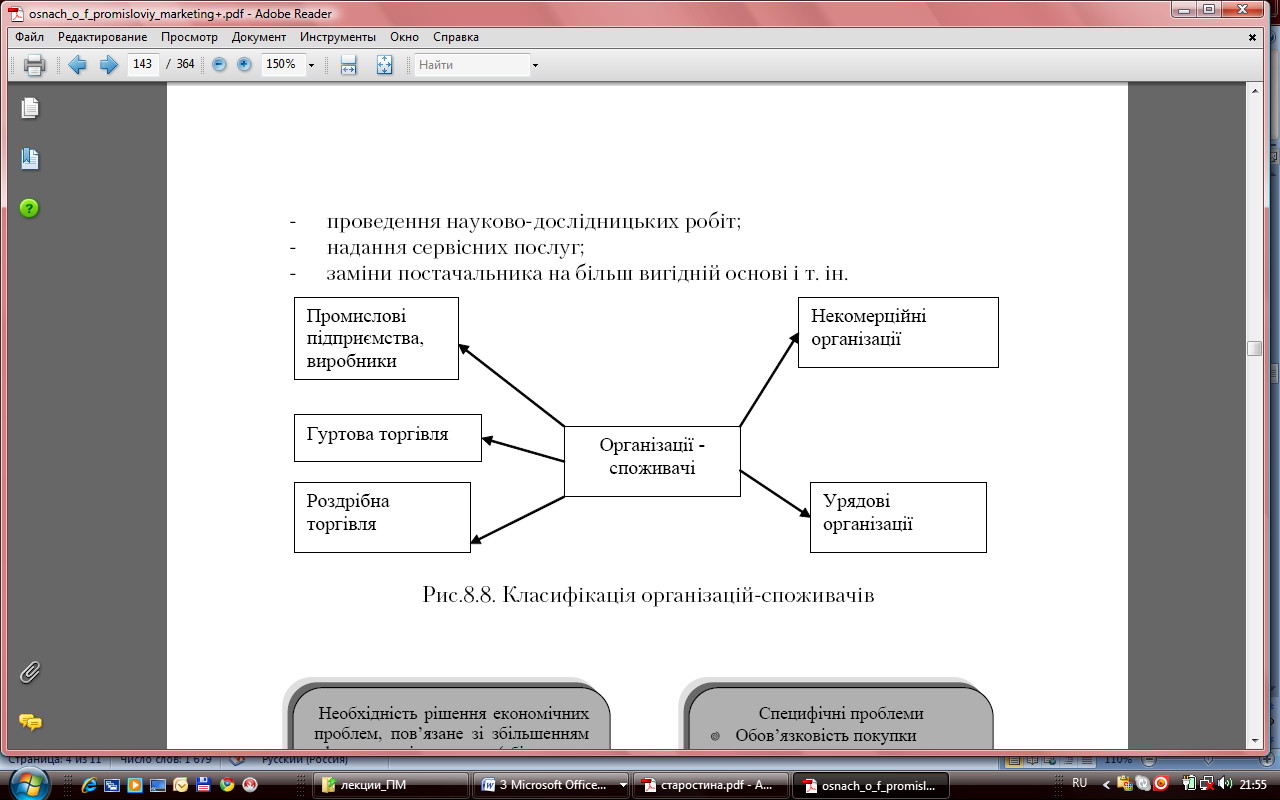The width and height of the screenshot is (1280, 800).
Task: Open the green help question-mark panel
Action: [x=30, y=208]
